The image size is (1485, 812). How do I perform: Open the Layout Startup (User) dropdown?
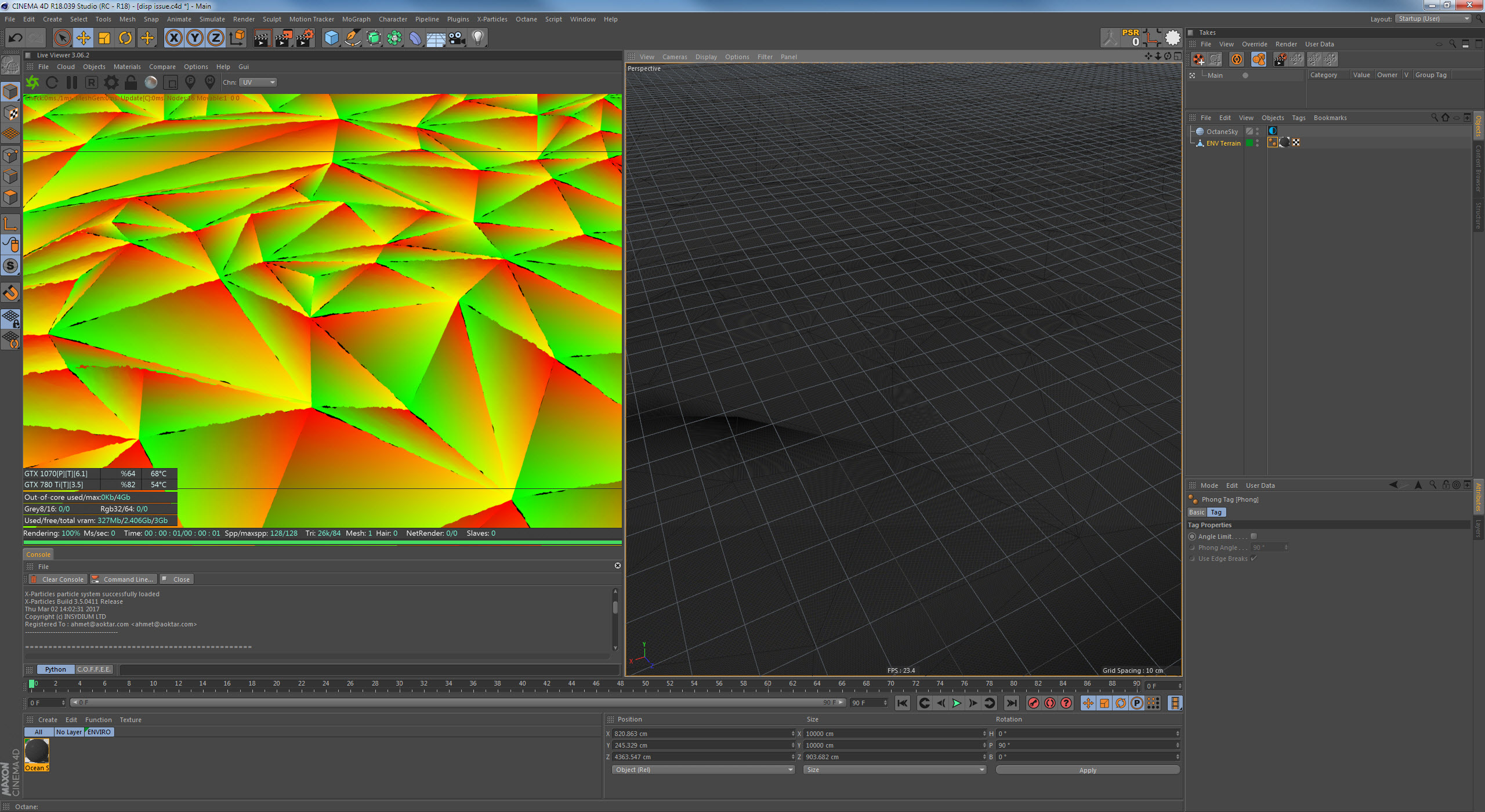coord(1433,19)
